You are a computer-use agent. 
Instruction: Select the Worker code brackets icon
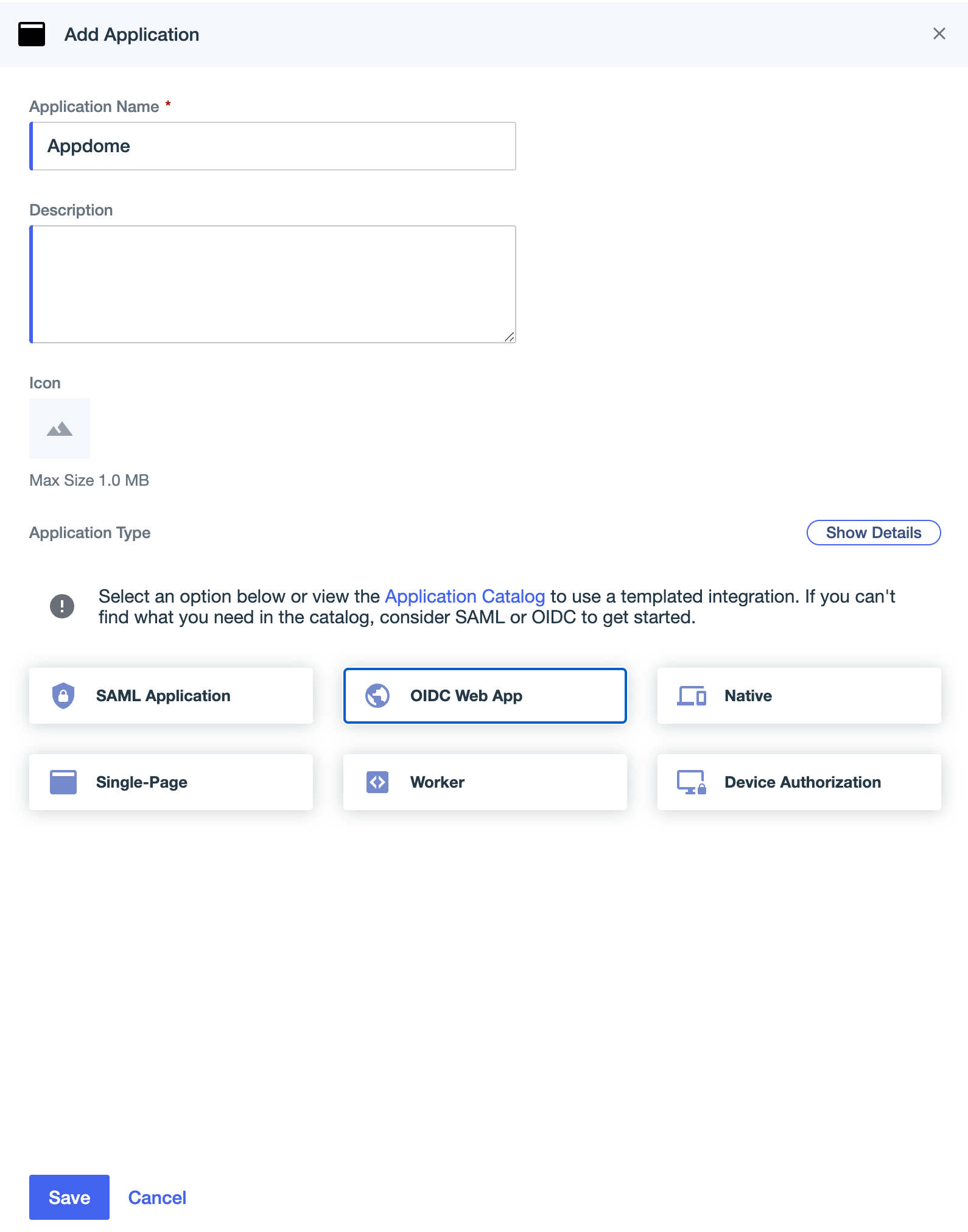(377, 782)
